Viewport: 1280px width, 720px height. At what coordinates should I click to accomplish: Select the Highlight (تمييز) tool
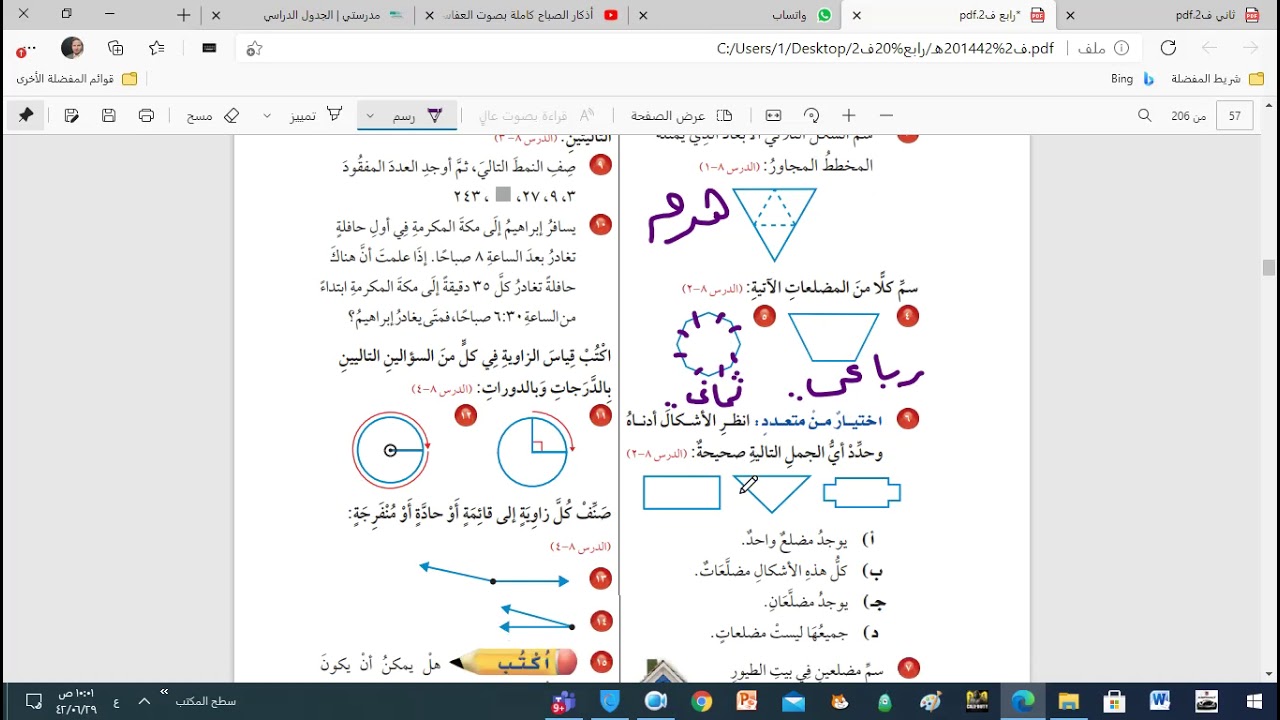(x=316, y=116)
